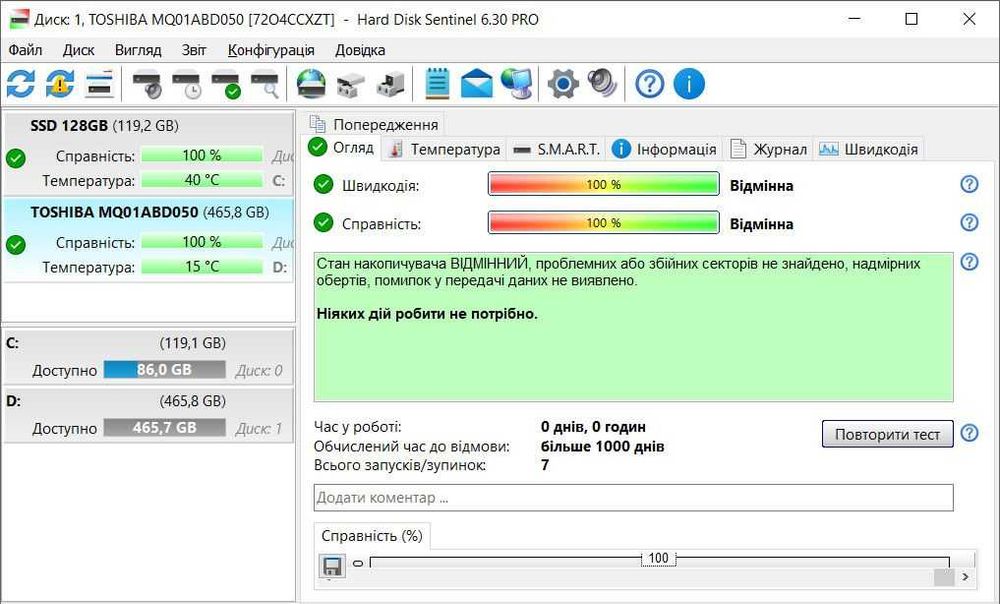Viewport: 1000px width, 604px height.
Task: Click the TOSHIBA temperature 15 °C bar
Action: click(x=202, y=267)
